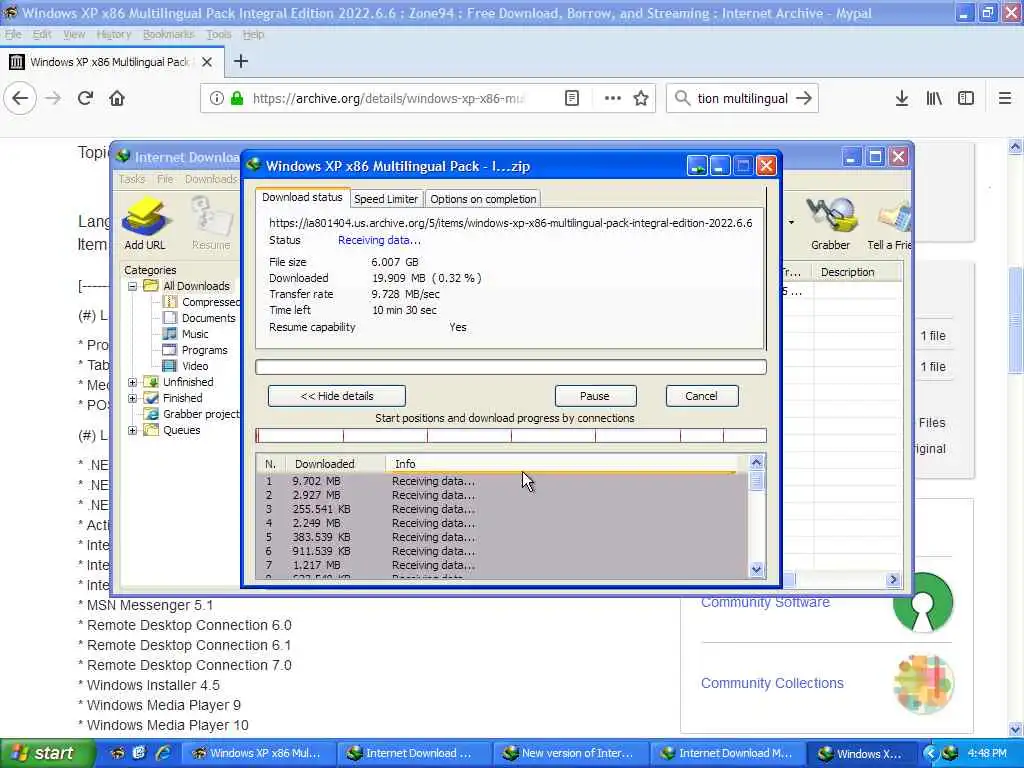
Task: Click the Tell a Friend icon in IDM
Action: pos(888,223)
